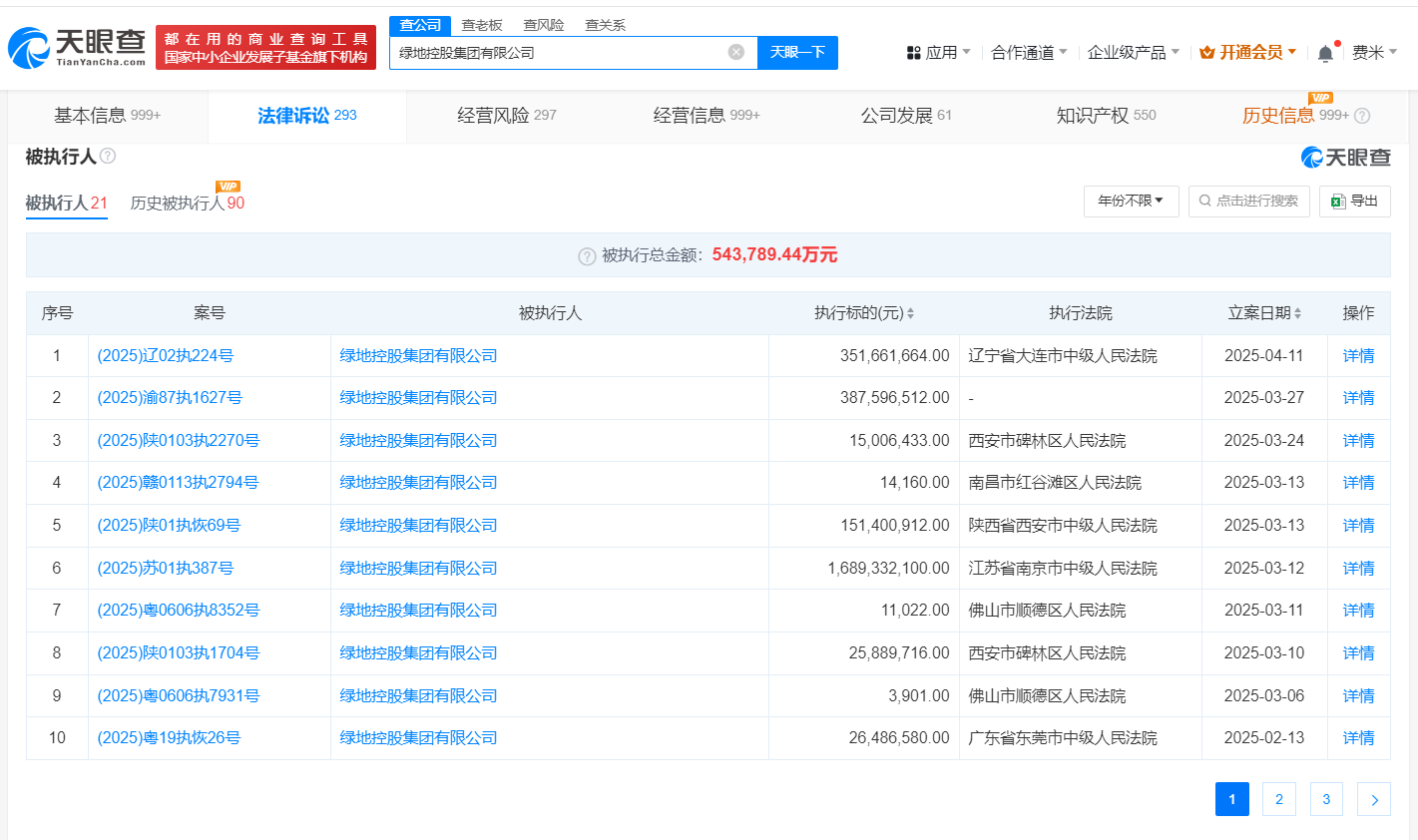Click the Excel export icon next to 导出

[x=1338, y=201]
